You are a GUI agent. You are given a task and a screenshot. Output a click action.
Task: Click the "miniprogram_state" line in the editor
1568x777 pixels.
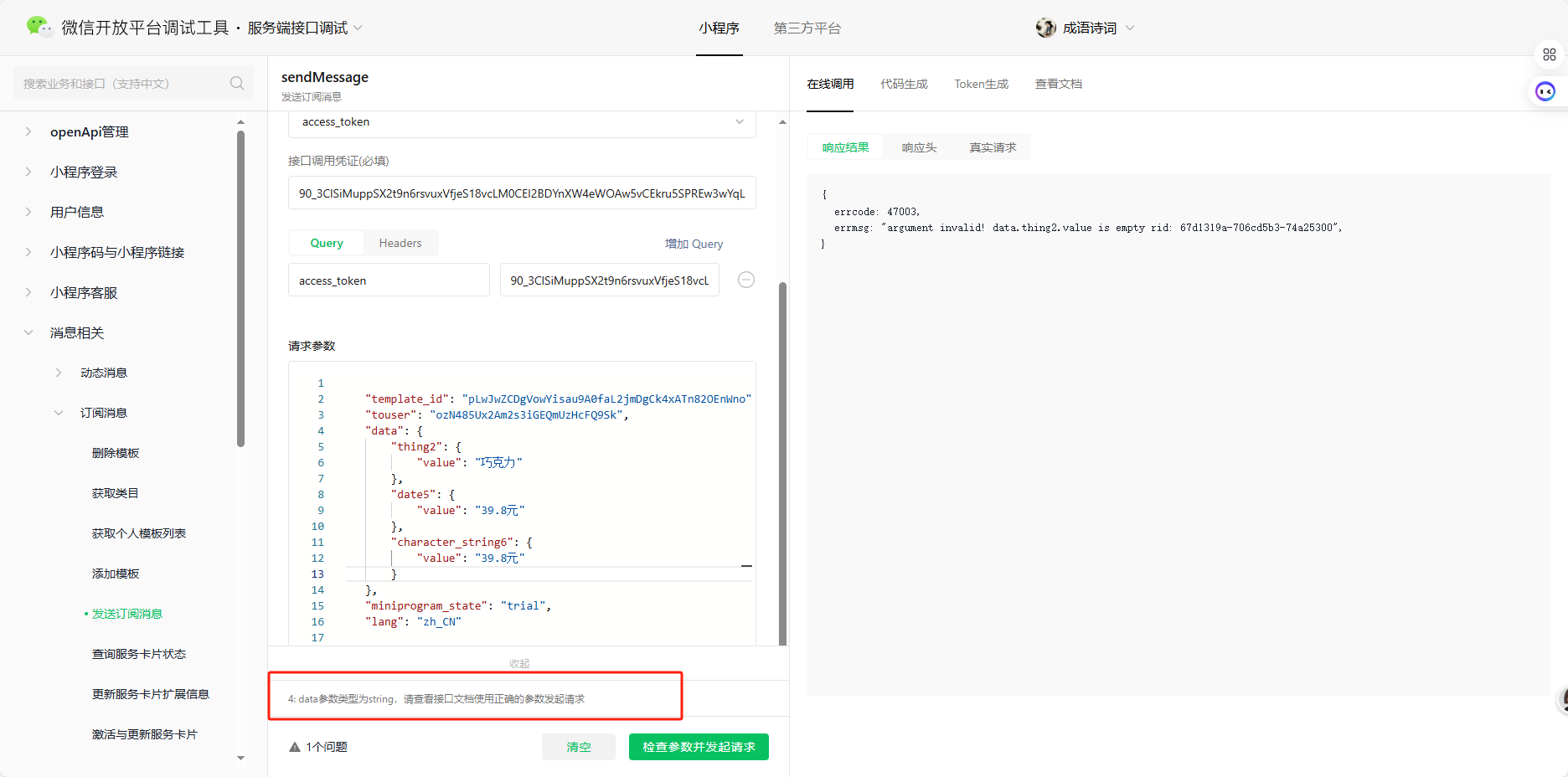pos(458,605)
